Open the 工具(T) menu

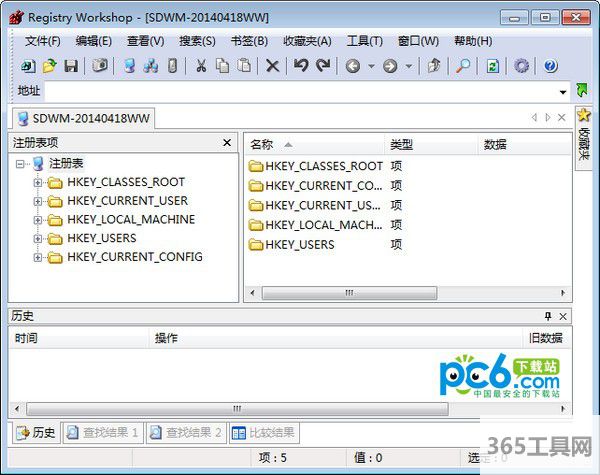coord(364,41)
